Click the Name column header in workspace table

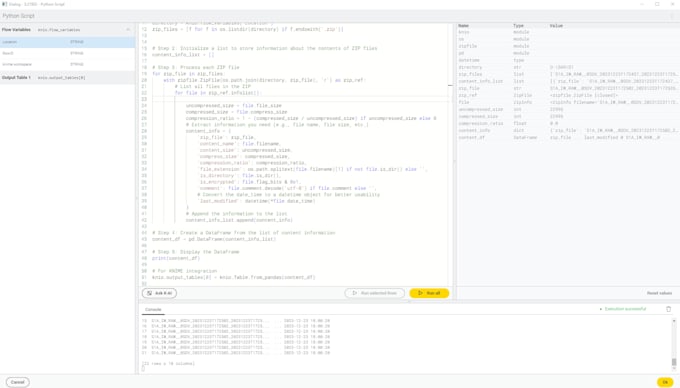pos(464,26)
